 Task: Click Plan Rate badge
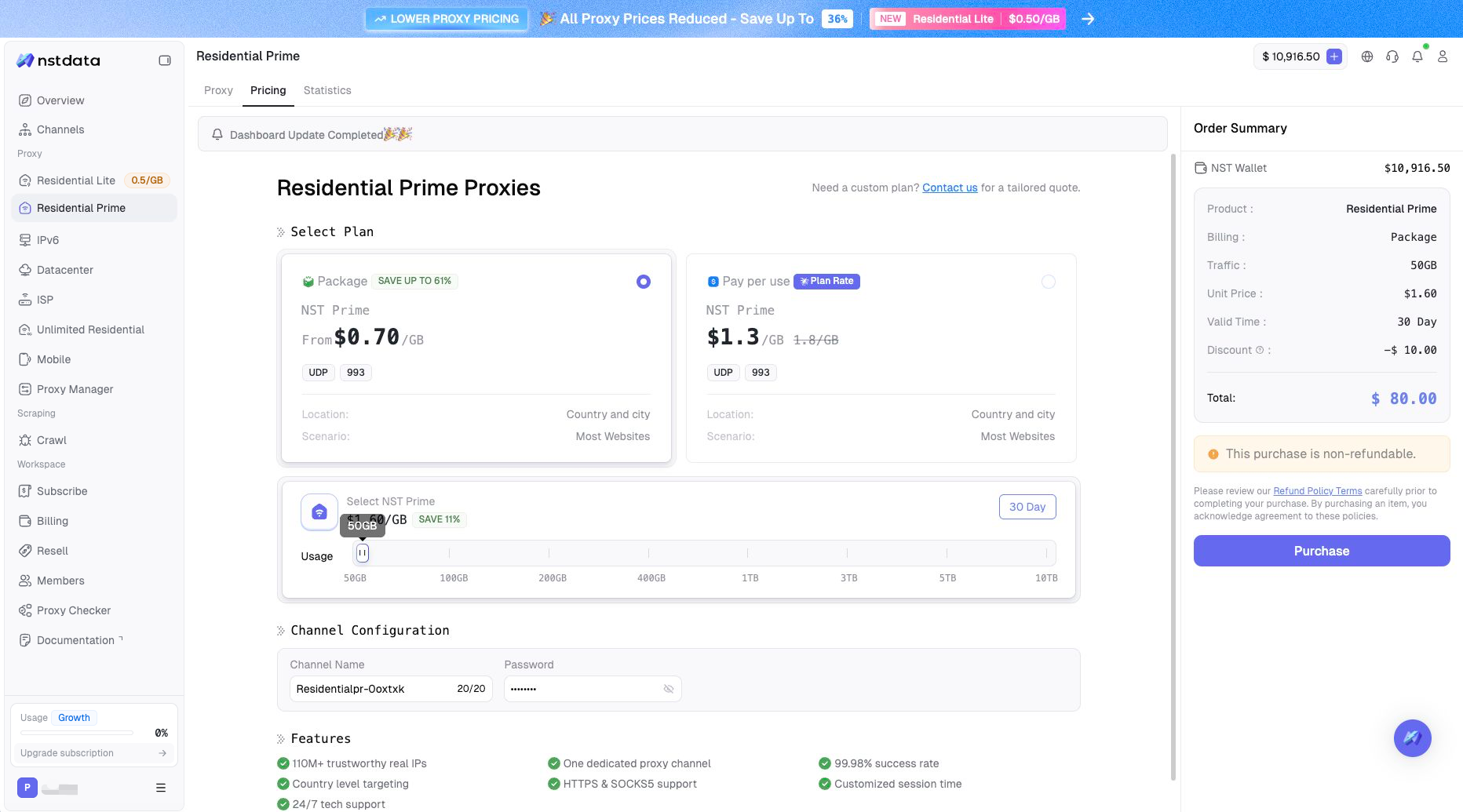click(x=826, y=281)
